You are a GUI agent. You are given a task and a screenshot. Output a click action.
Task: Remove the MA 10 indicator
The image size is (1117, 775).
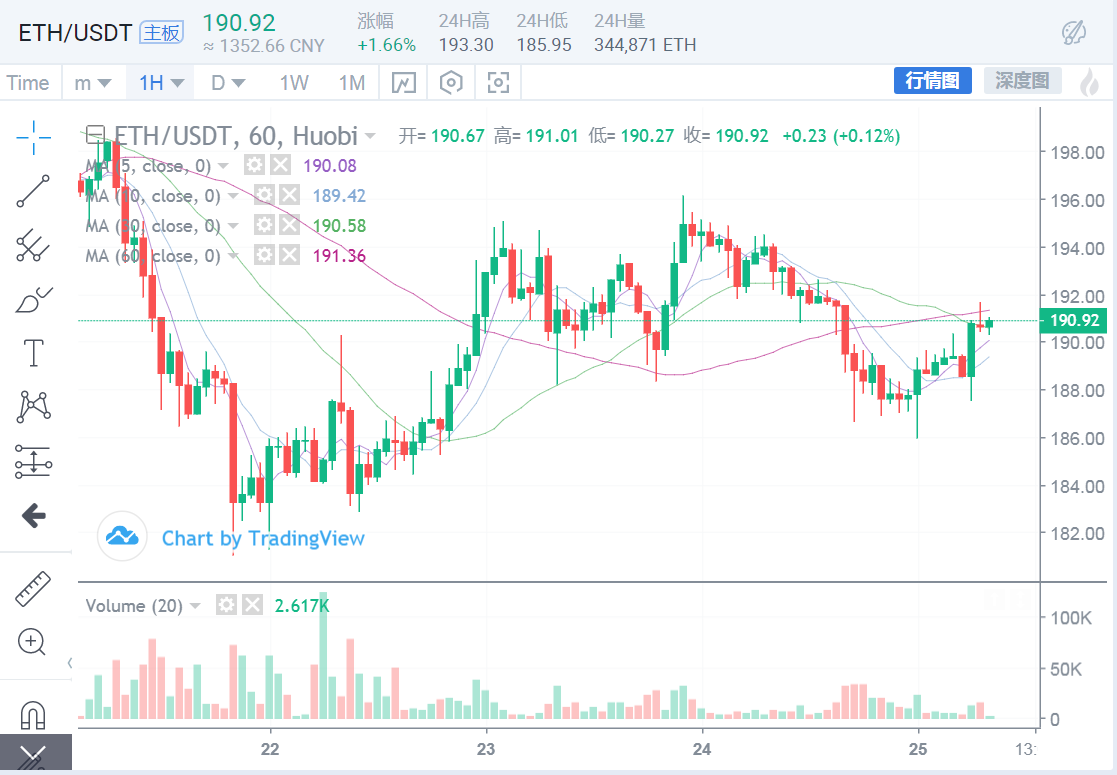click(289, 195)
